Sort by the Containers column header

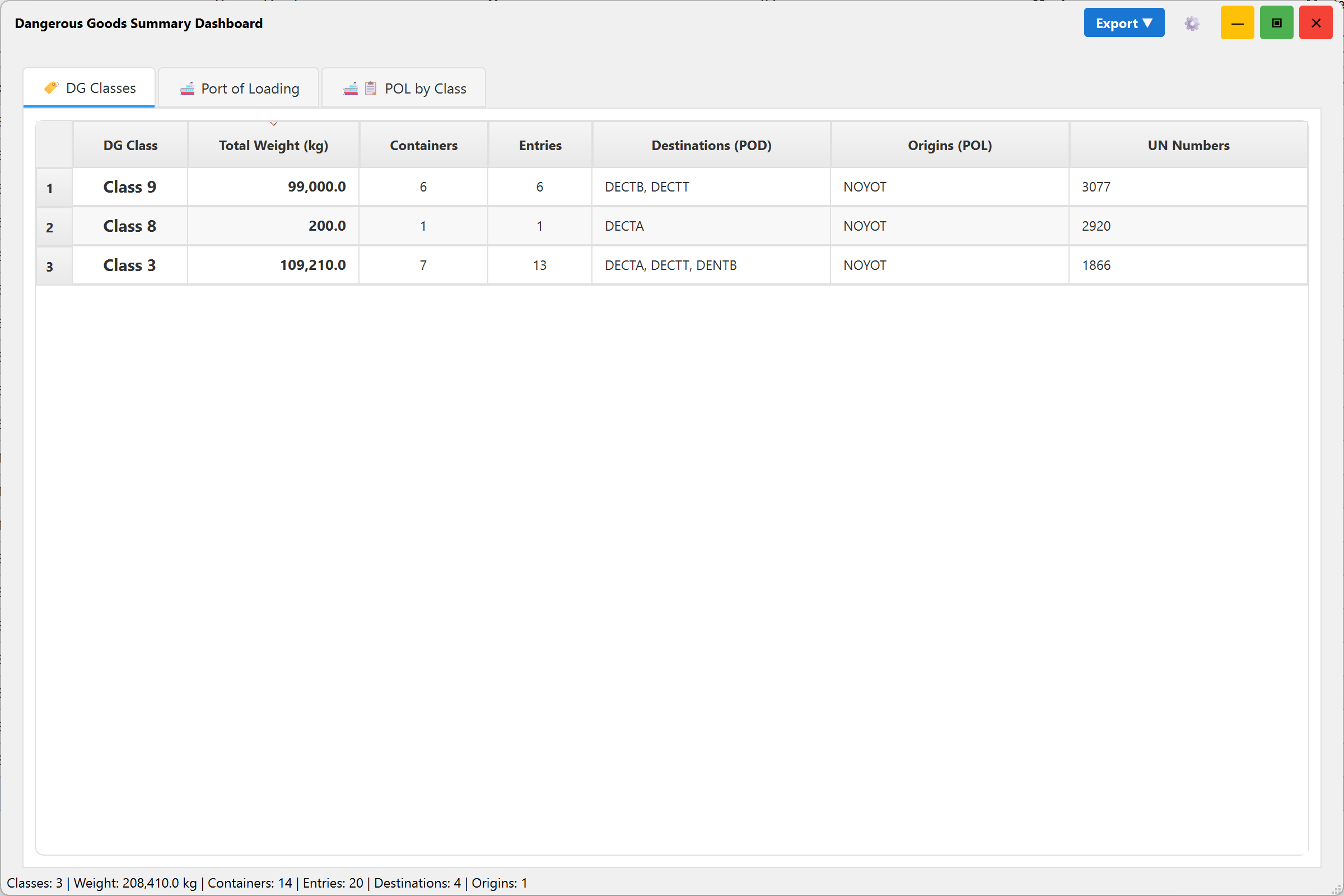point(423,145)
